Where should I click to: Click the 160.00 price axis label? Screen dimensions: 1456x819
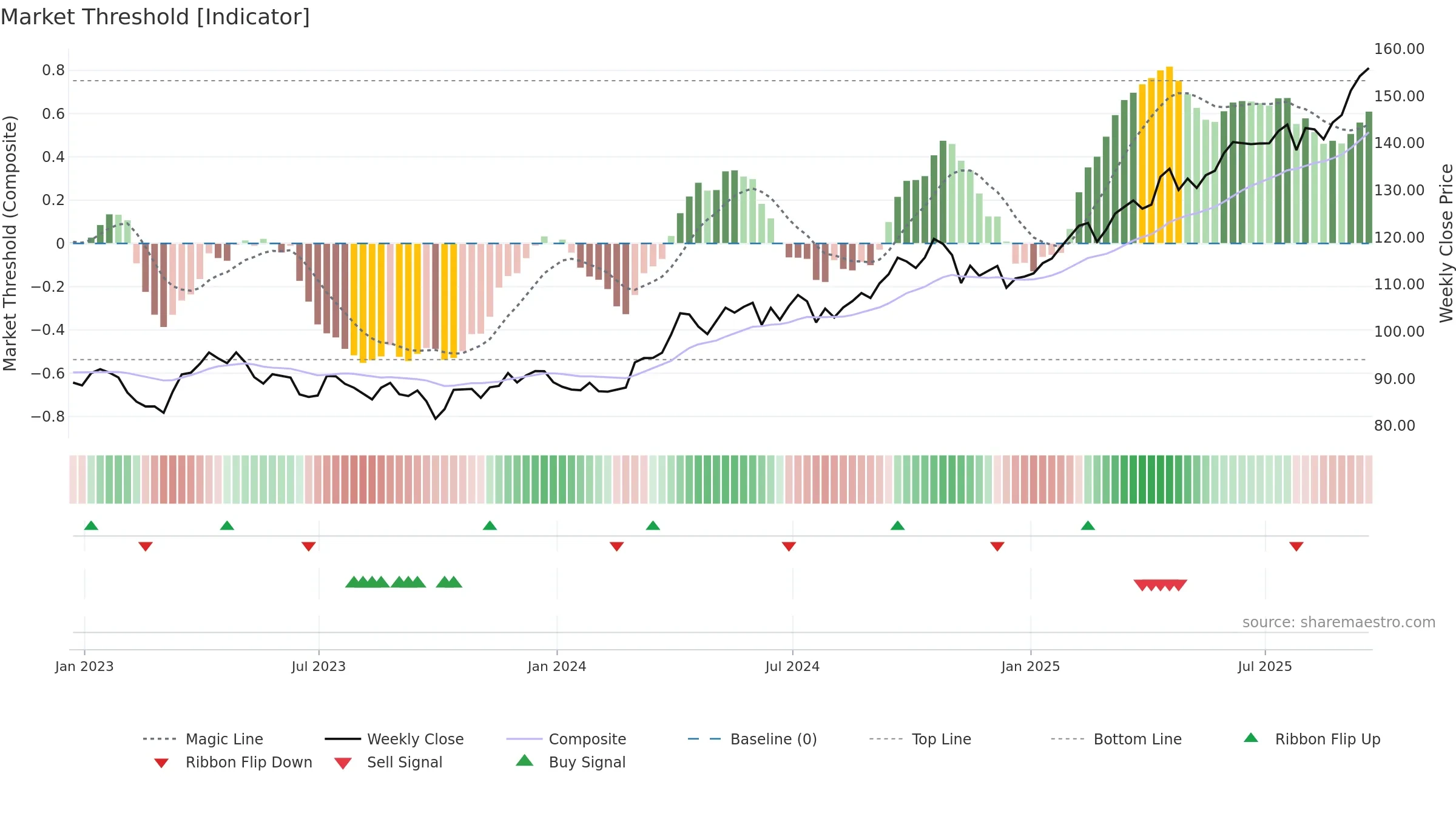(x=1399, y=49)
